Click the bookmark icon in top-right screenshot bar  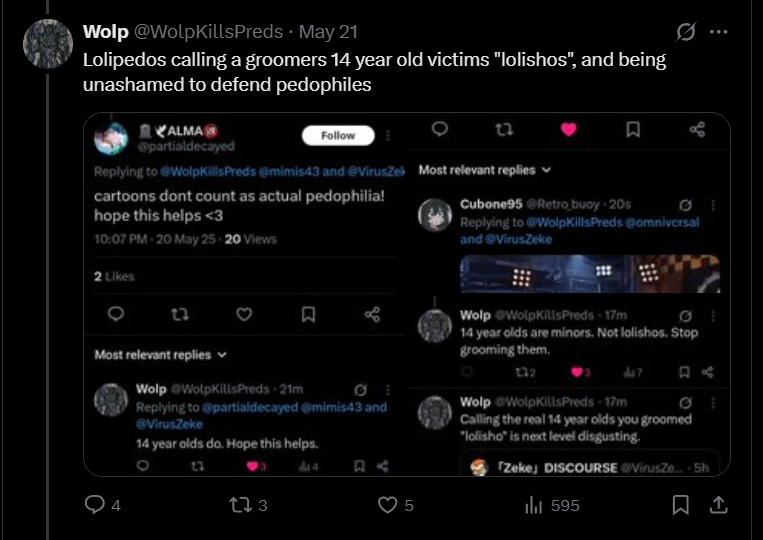point(633,129)
